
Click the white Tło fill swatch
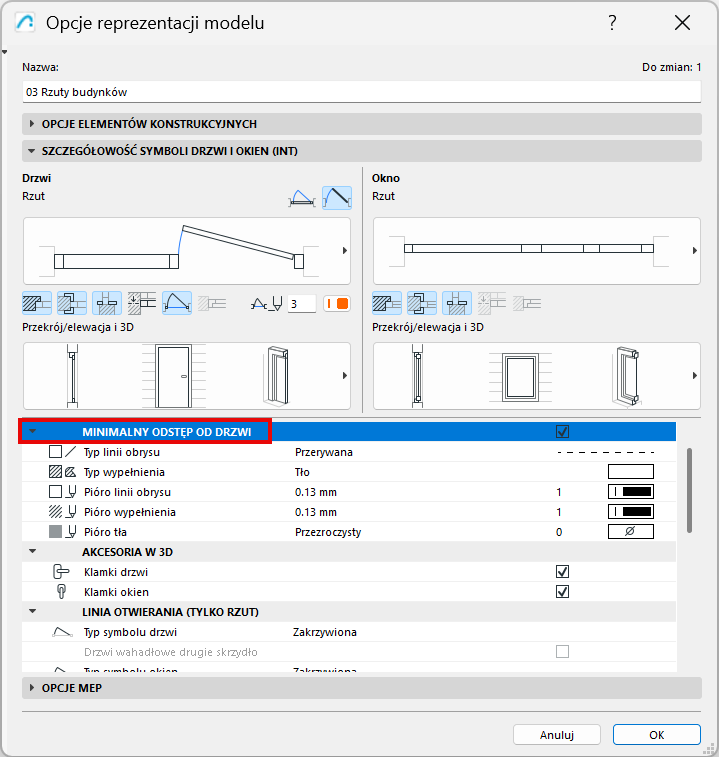631,472
